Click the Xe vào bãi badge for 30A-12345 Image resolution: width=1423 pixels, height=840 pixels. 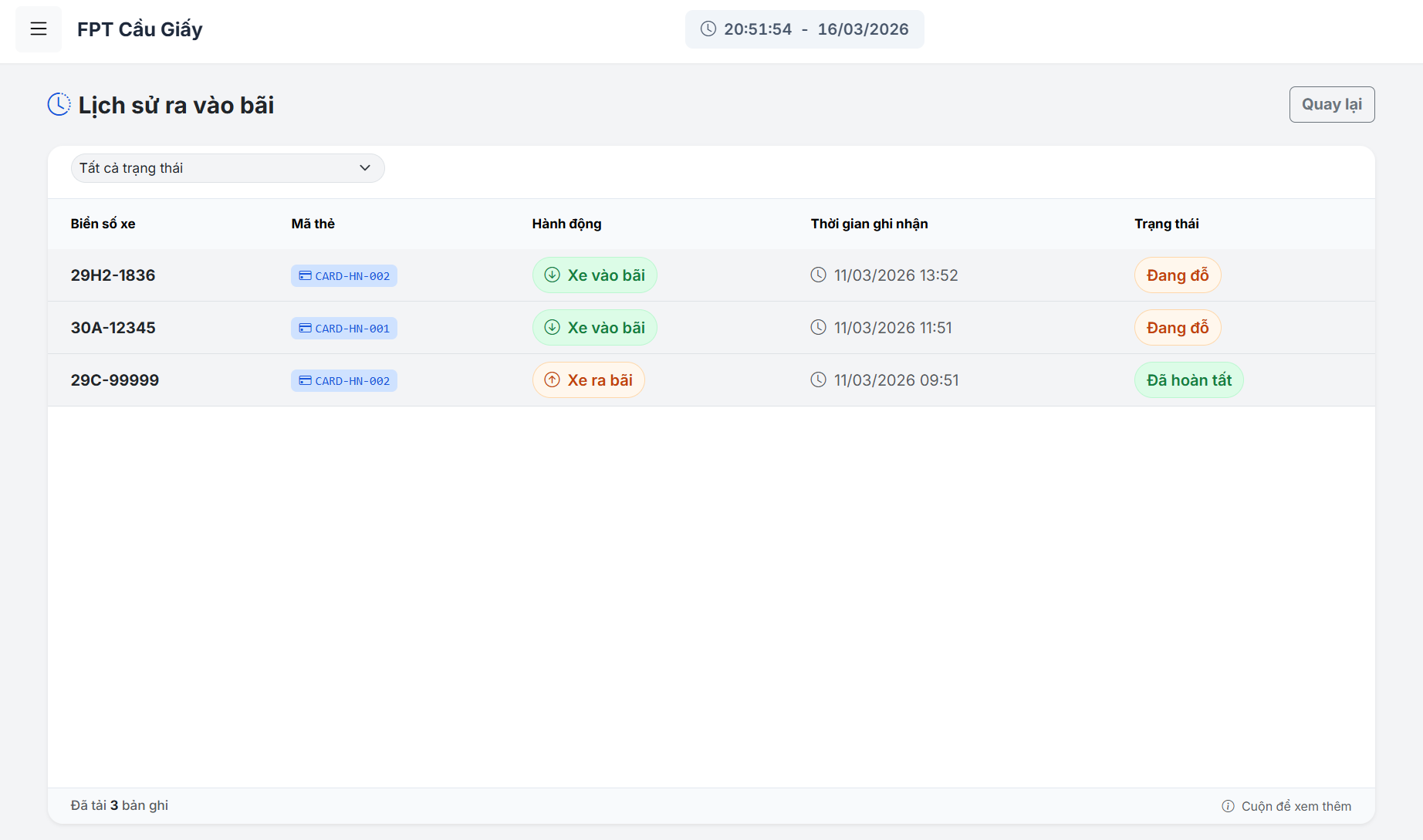[x=594, y=328]
